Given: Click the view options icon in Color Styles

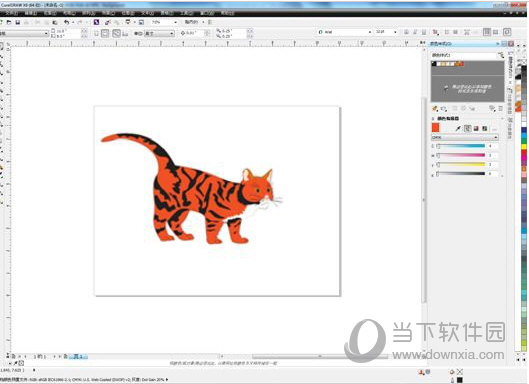Looking at the screenshot, I should pos(492,108).
